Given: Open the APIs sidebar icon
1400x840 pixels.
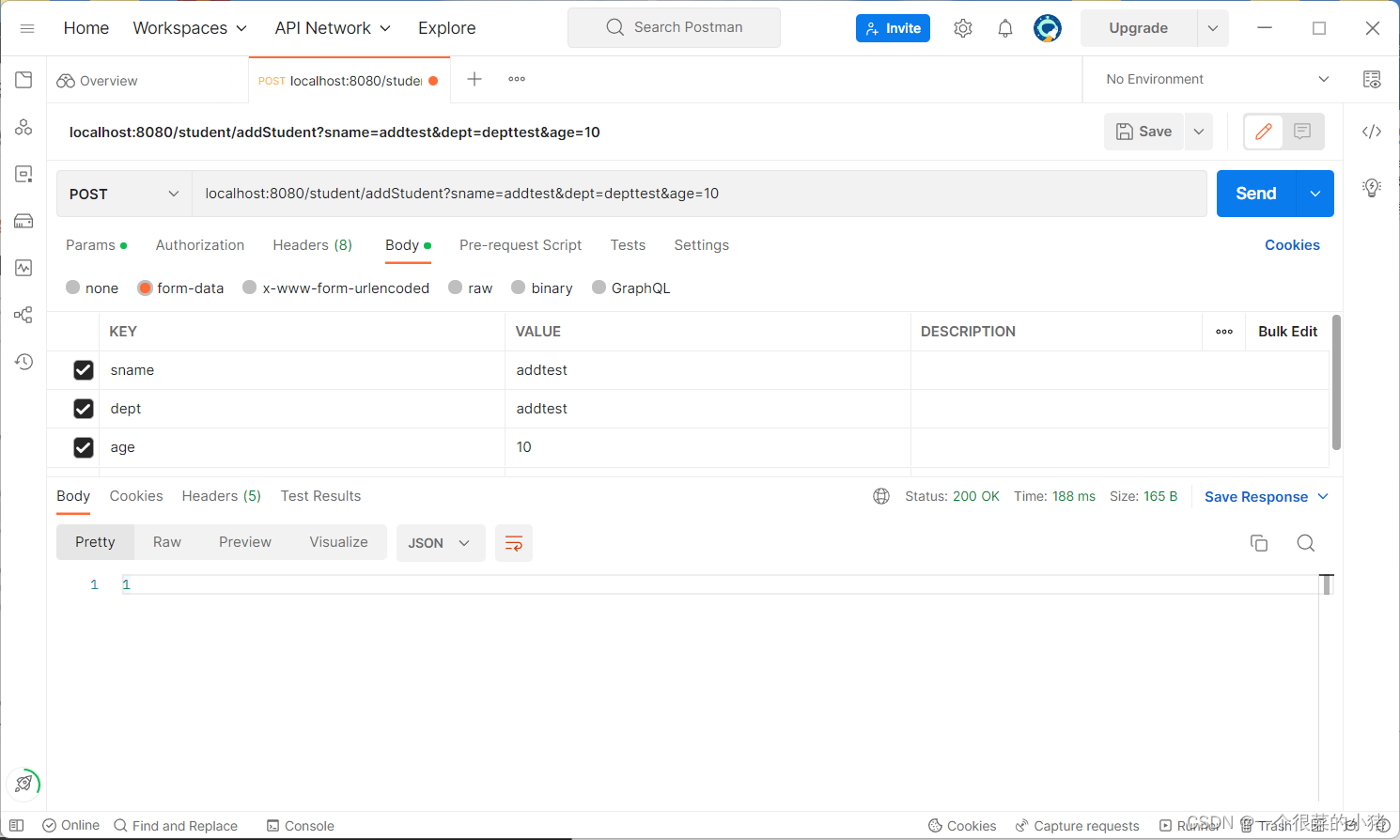Looking at the screenshot, I should point(23,127).
